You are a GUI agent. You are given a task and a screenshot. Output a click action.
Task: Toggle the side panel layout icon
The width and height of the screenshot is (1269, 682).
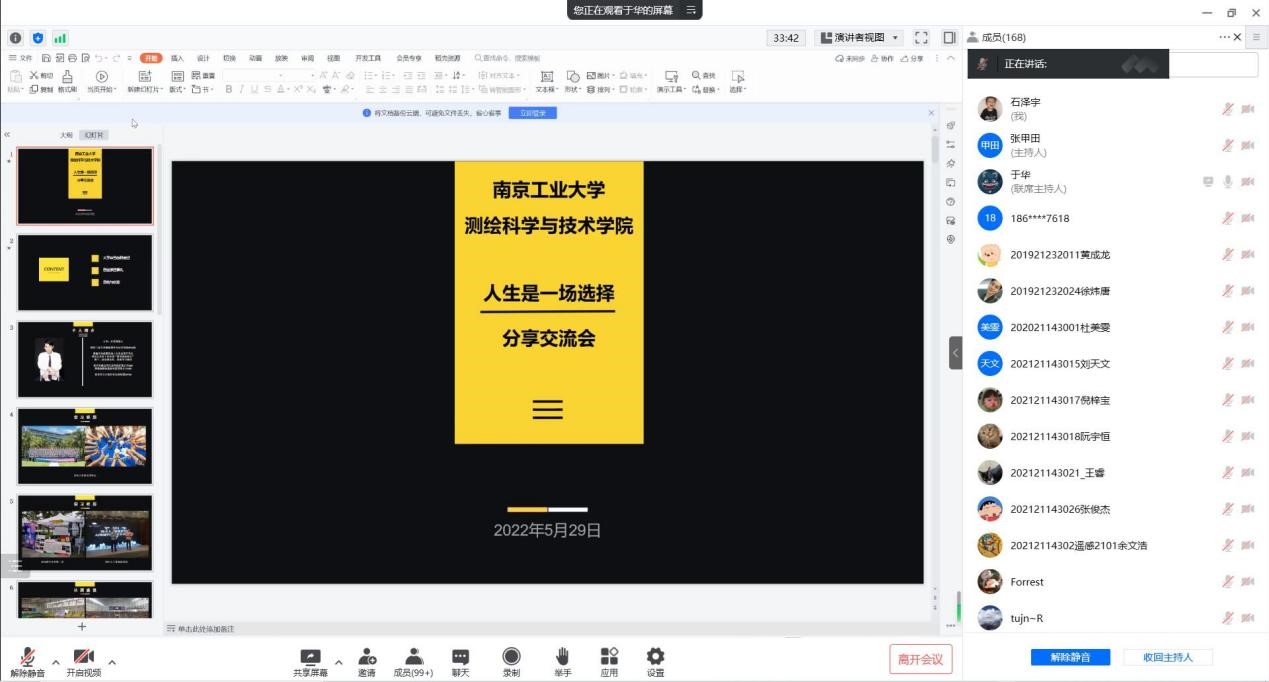[949, 38]
